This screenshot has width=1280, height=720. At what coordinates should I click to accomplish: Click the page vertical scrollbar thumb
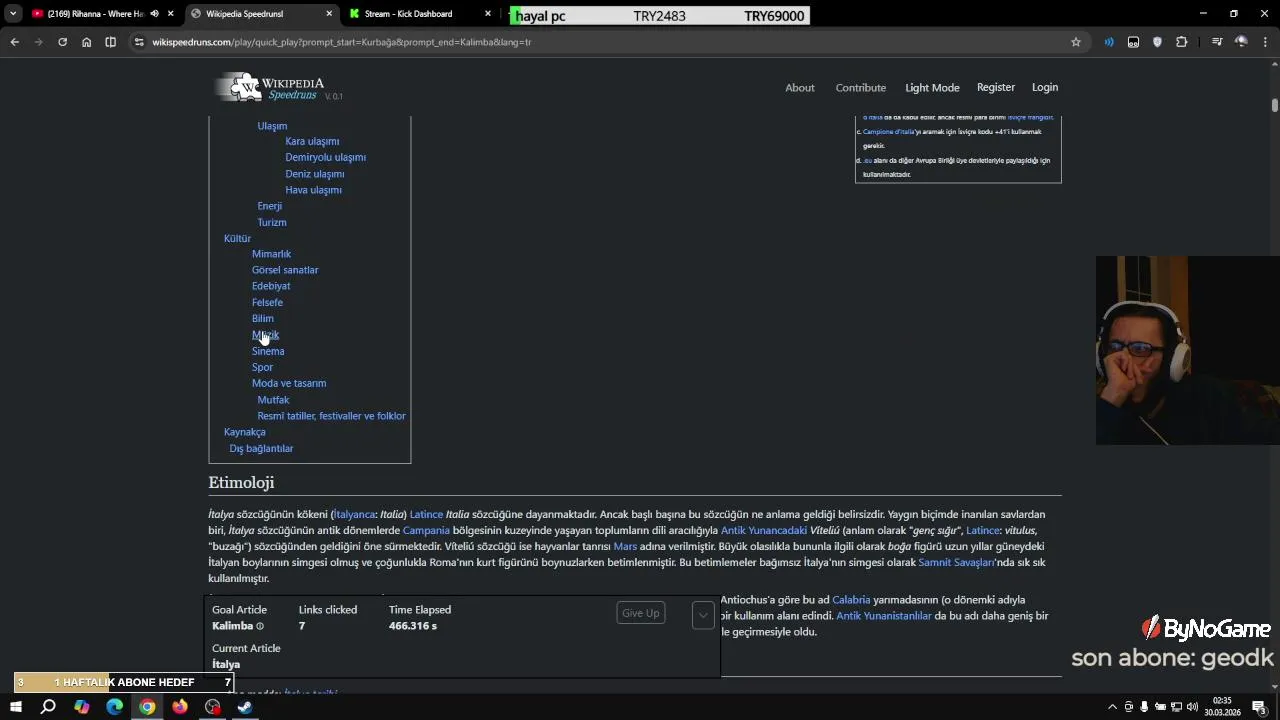[x=1275, y=105]
